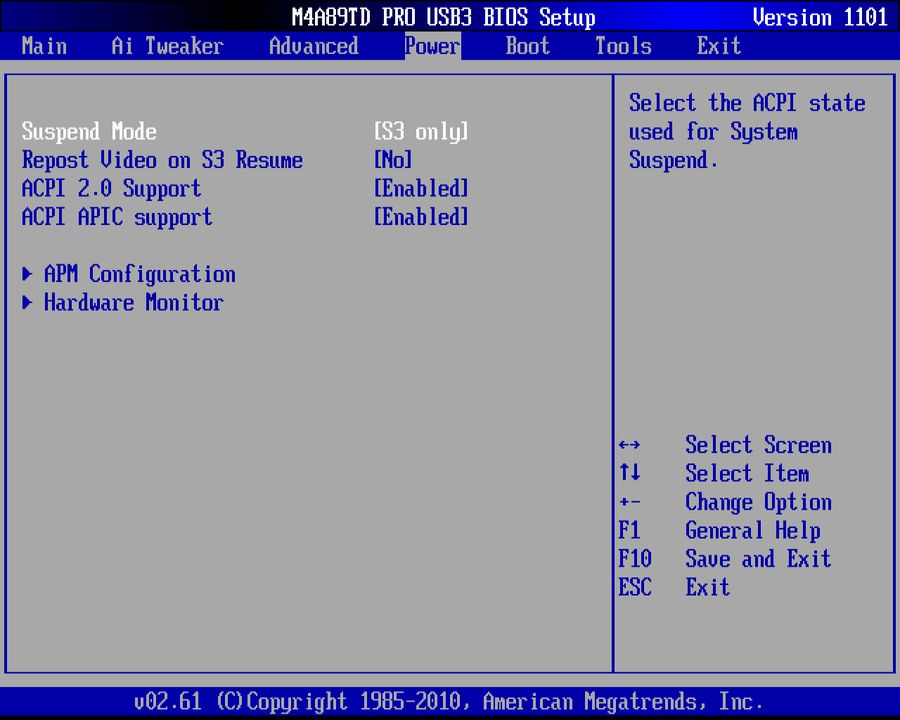Select the Suspend Mode item

click(x=89, y=131)
